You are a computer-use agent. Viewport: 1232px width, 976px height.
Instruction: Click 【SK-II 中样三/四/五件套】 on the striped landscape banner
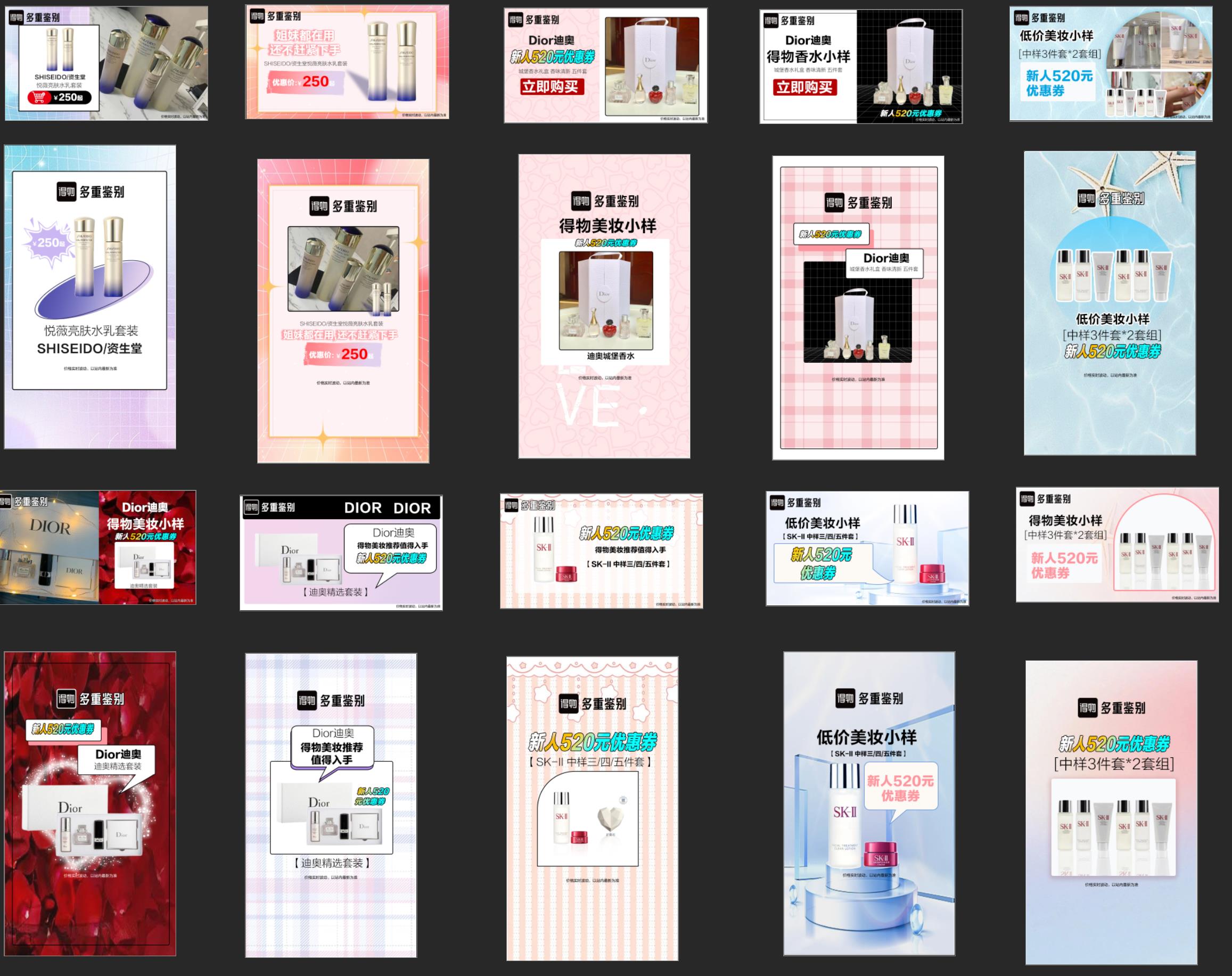[x=627, y=564]
